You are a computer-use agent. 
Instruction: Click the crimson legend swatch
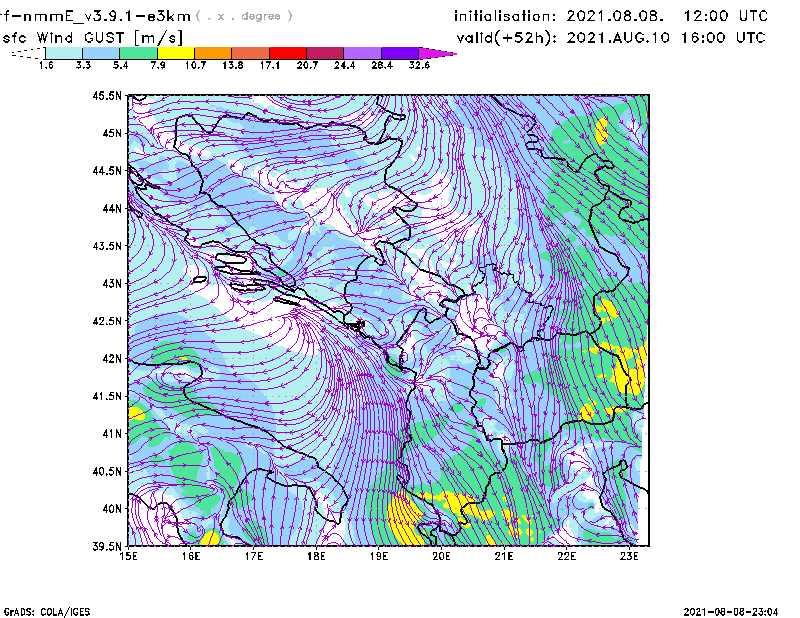(325, 53)
